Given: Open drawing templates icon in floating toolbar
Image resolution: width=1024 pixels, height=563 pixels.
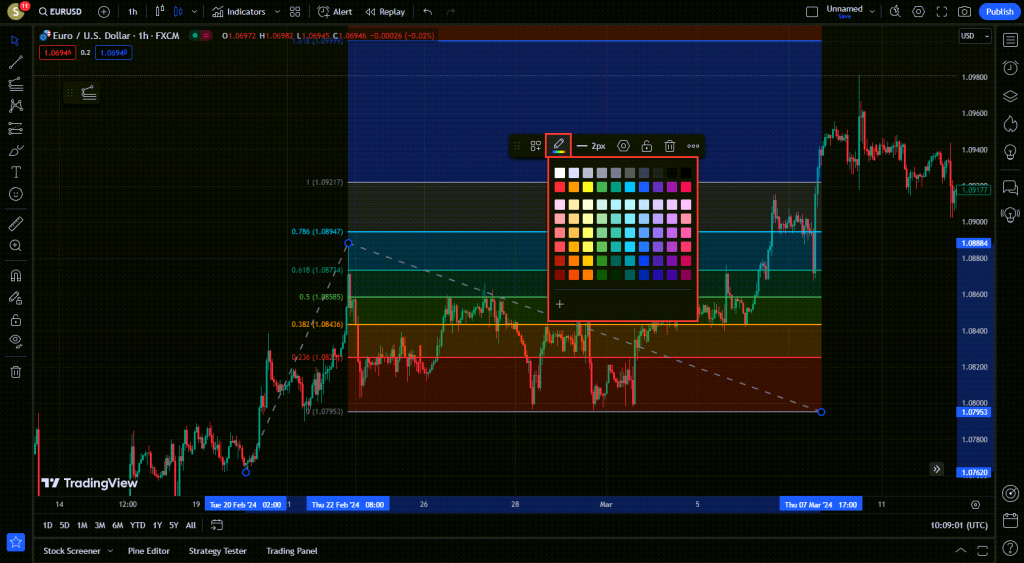Looking at the screenshot, I should pyautogui.click(x=536, y=146).
